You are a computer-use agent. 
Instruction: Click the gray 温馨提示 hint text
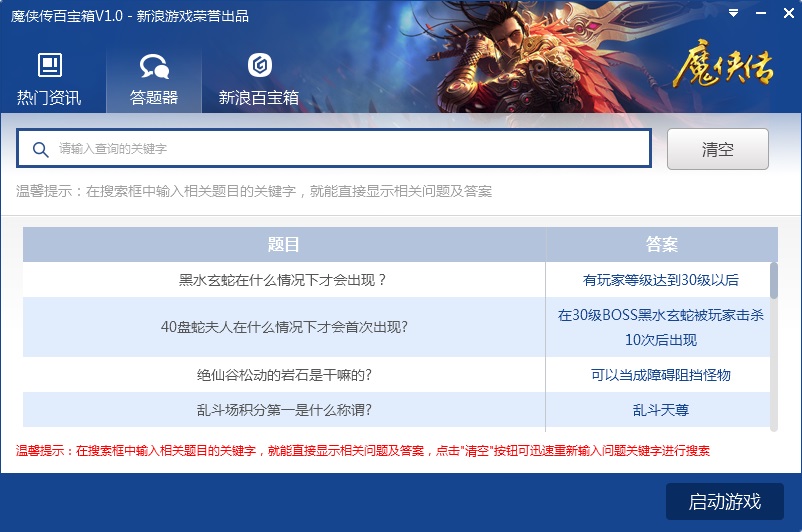254,191
